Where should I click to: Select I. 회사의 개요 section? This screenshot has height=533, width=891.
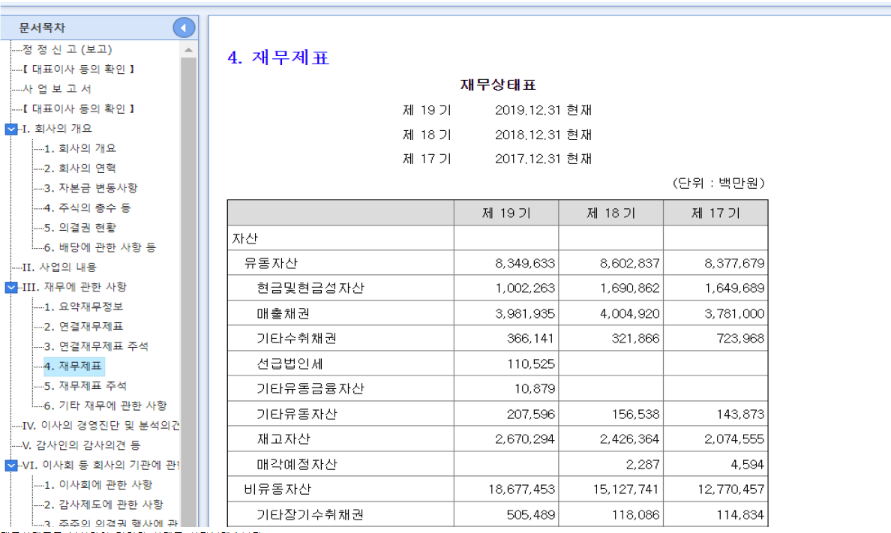point(57,128)
